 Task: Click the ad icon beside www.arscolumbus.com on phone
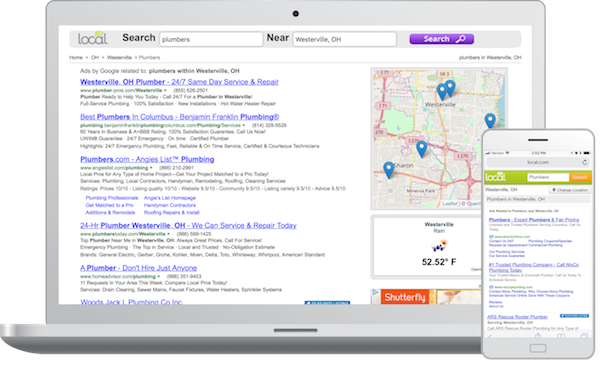(x=491, y=237)
